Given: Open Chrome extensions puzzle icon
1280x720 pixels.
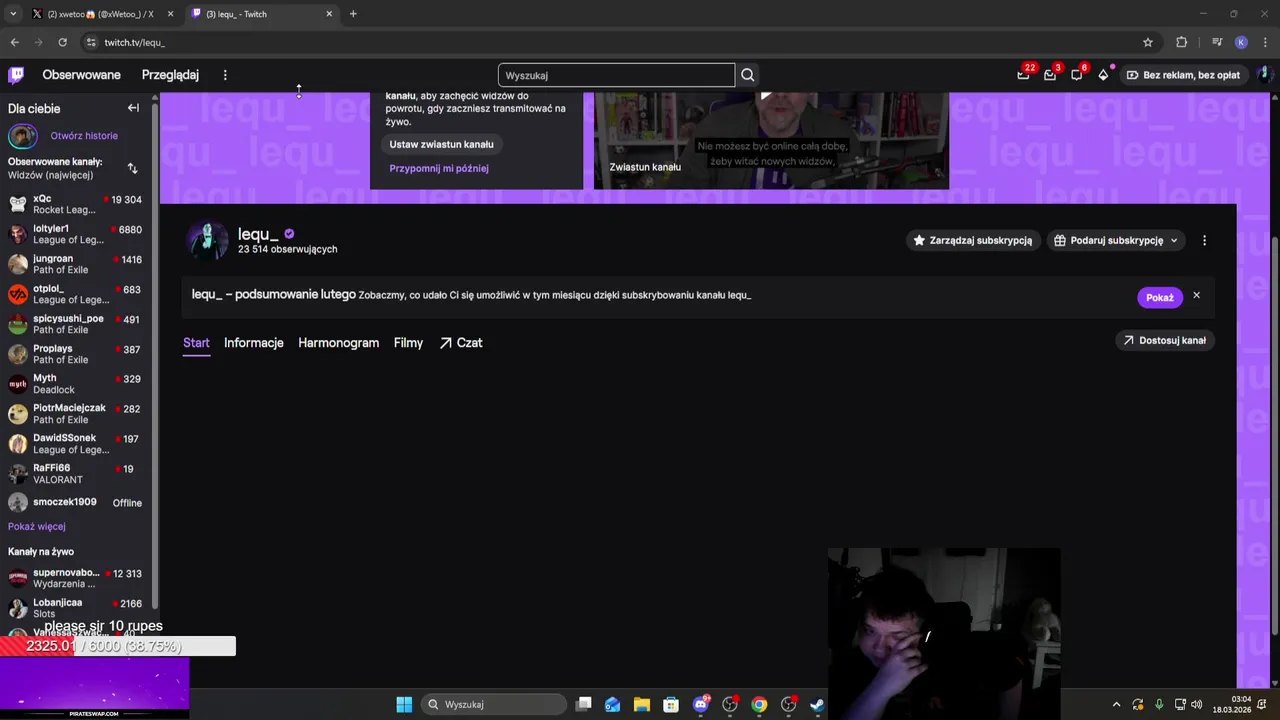Looking at the screenshot, I should point(1182,42).
